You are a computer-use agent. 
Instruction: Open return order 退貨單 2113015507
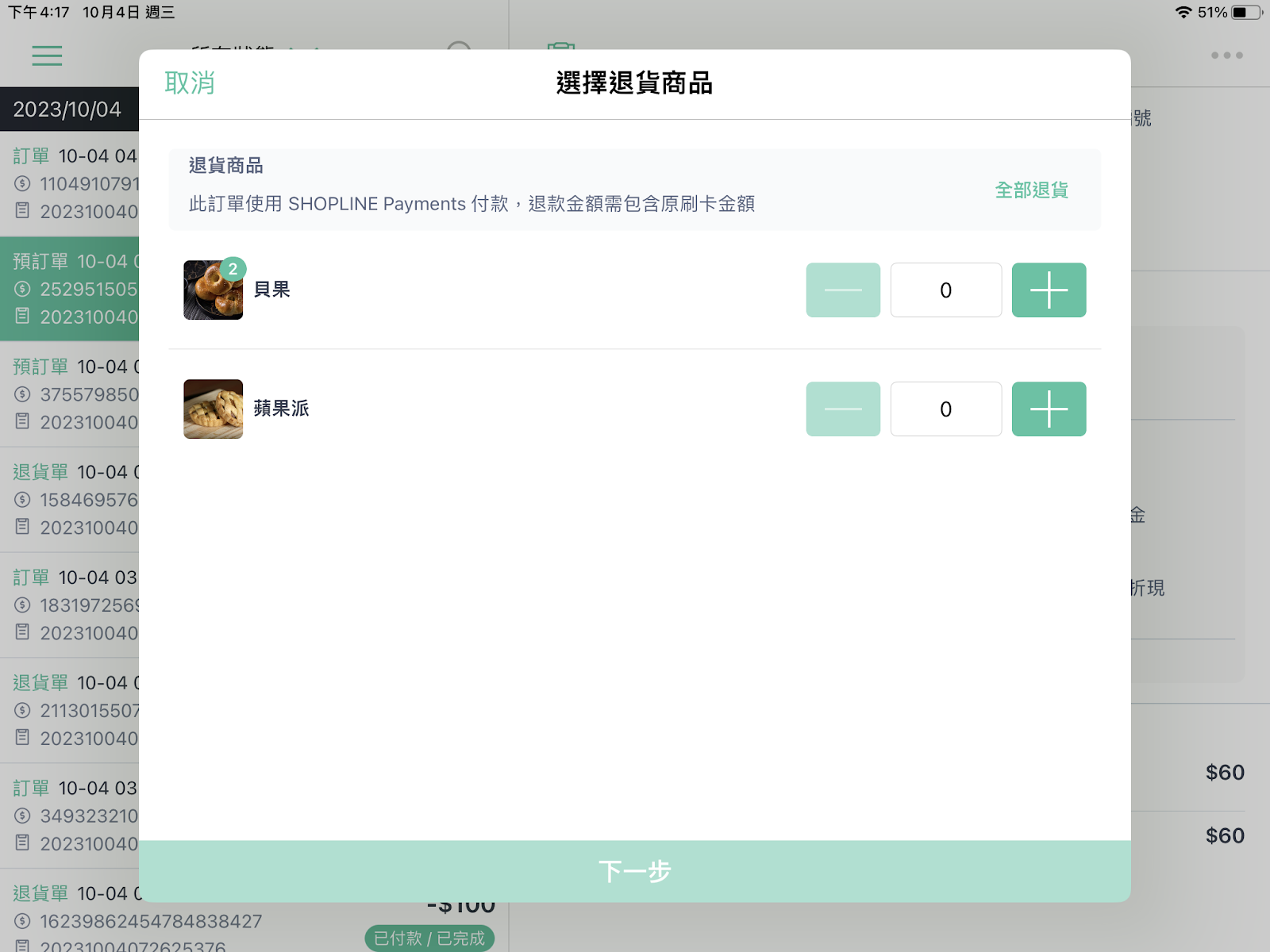70,711
